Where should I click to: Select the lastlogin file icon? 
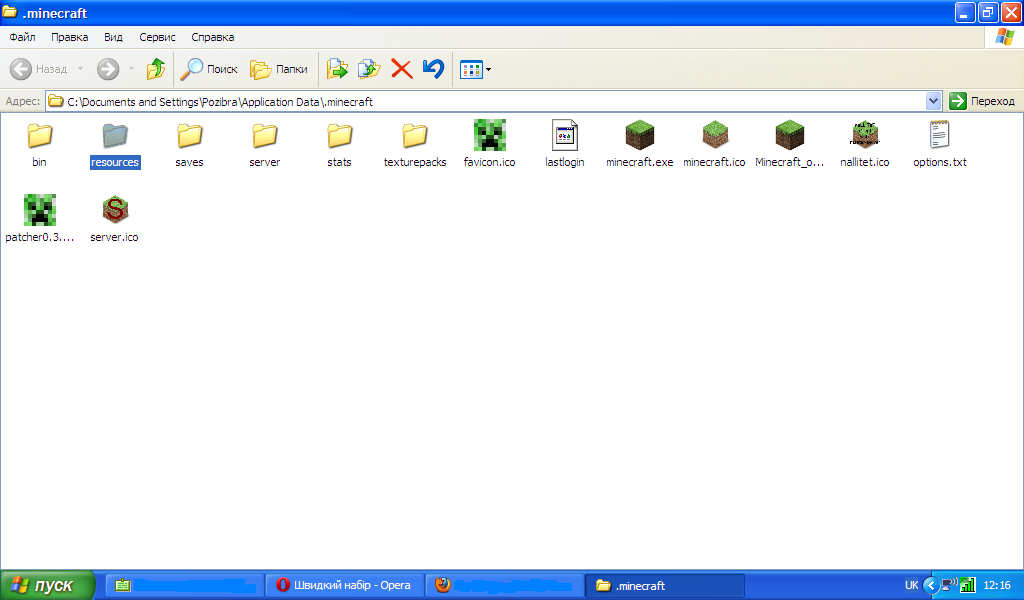pyautogui.click(x=565, y=135)
